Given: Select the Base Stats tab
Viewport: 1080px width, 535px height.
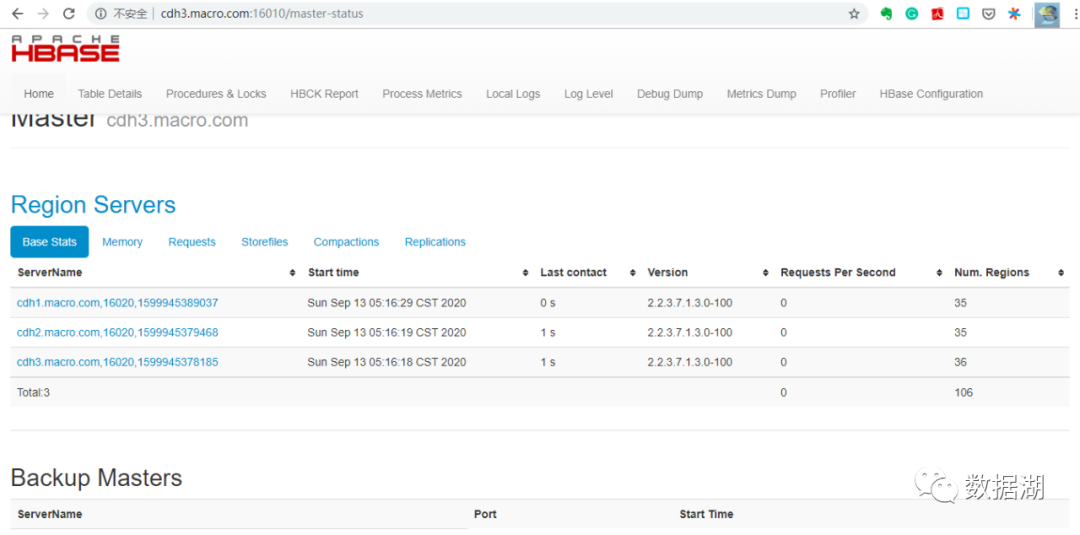Looking at the screenshot, I should pos(50,242).
